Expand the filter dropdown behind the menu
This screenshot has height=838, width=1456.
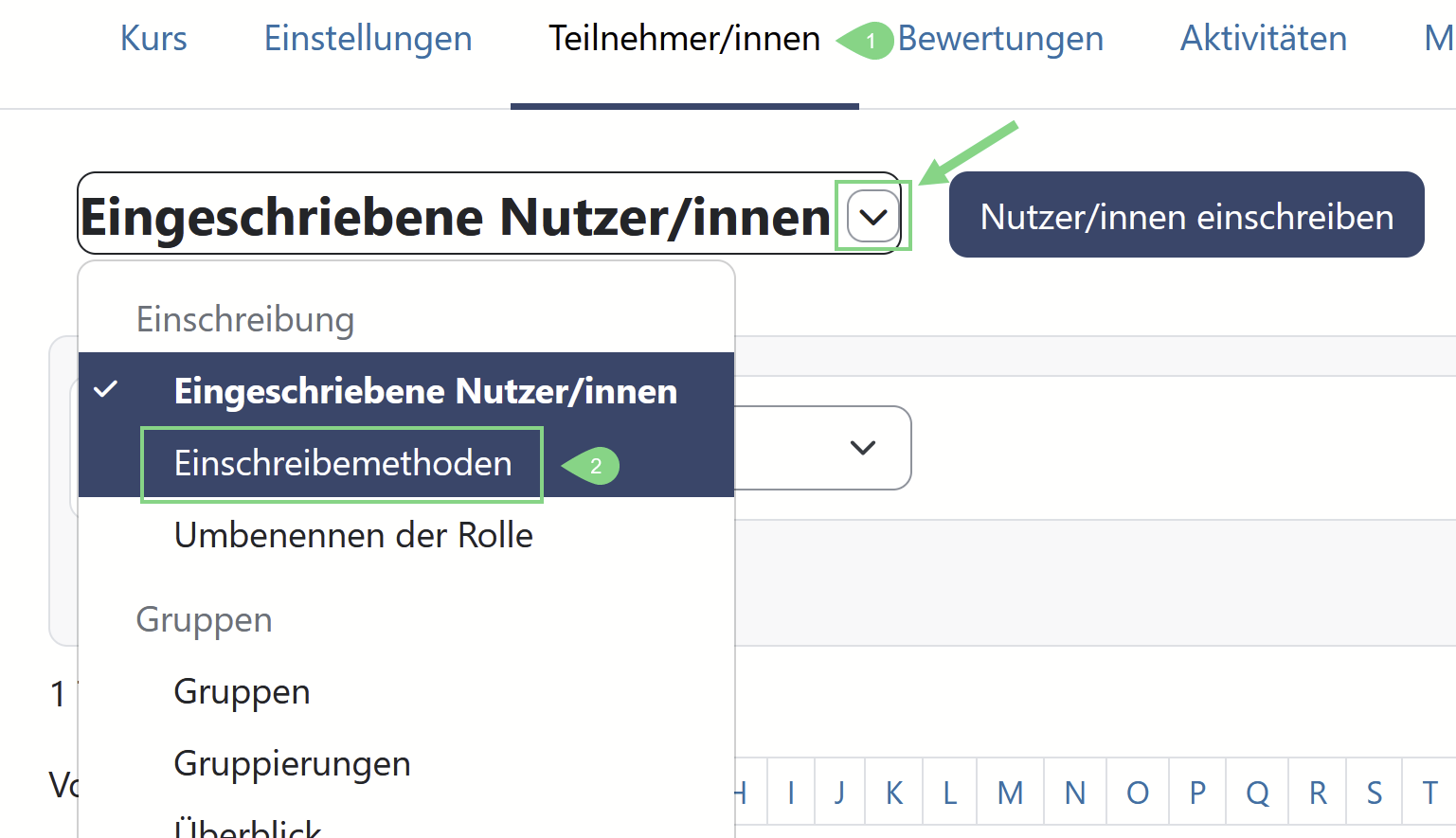coord(862,448)
